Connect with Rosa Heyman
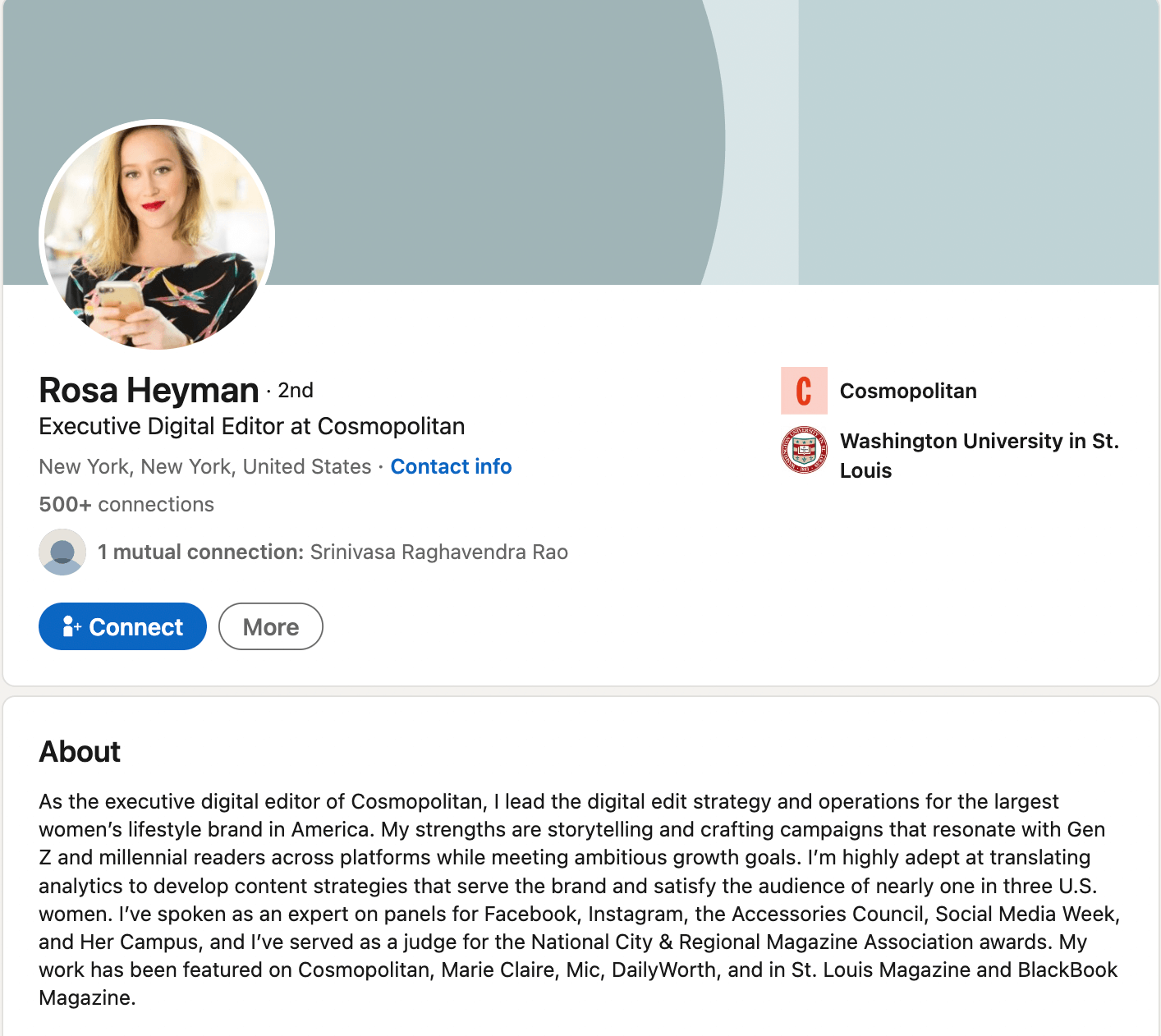 [x=122, y=626]
